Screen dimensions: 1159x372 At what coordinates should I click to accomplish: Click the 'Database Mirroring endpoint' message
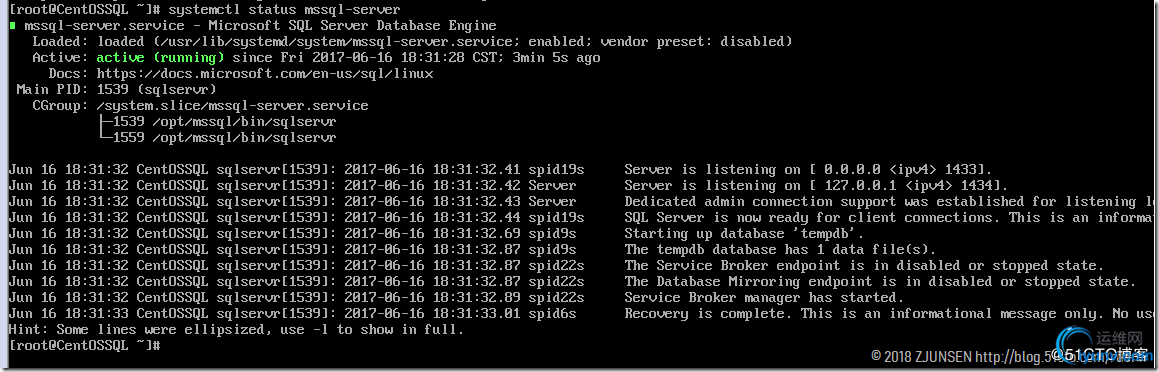[x=880, y=283]
